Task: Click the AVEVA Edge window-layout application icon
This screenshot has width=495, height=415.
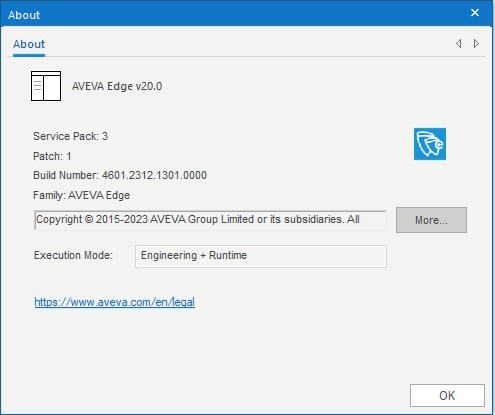Action: (x=46, y=86)
